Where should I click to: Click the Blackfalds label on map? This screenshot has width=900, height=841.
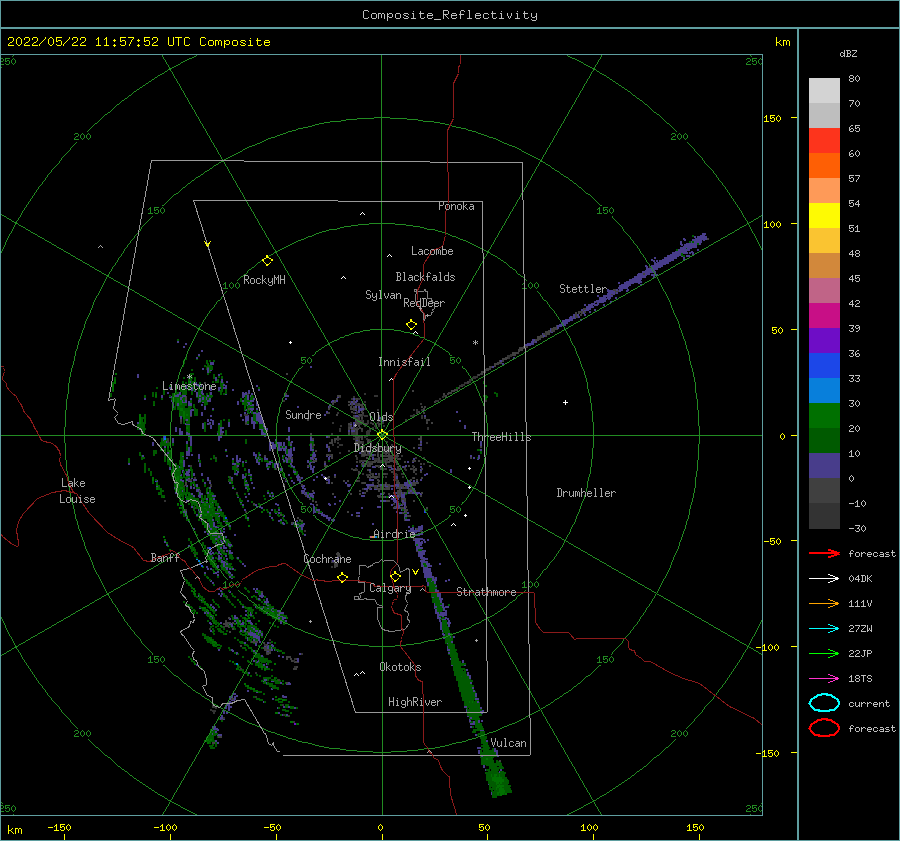tap(425, 277)
